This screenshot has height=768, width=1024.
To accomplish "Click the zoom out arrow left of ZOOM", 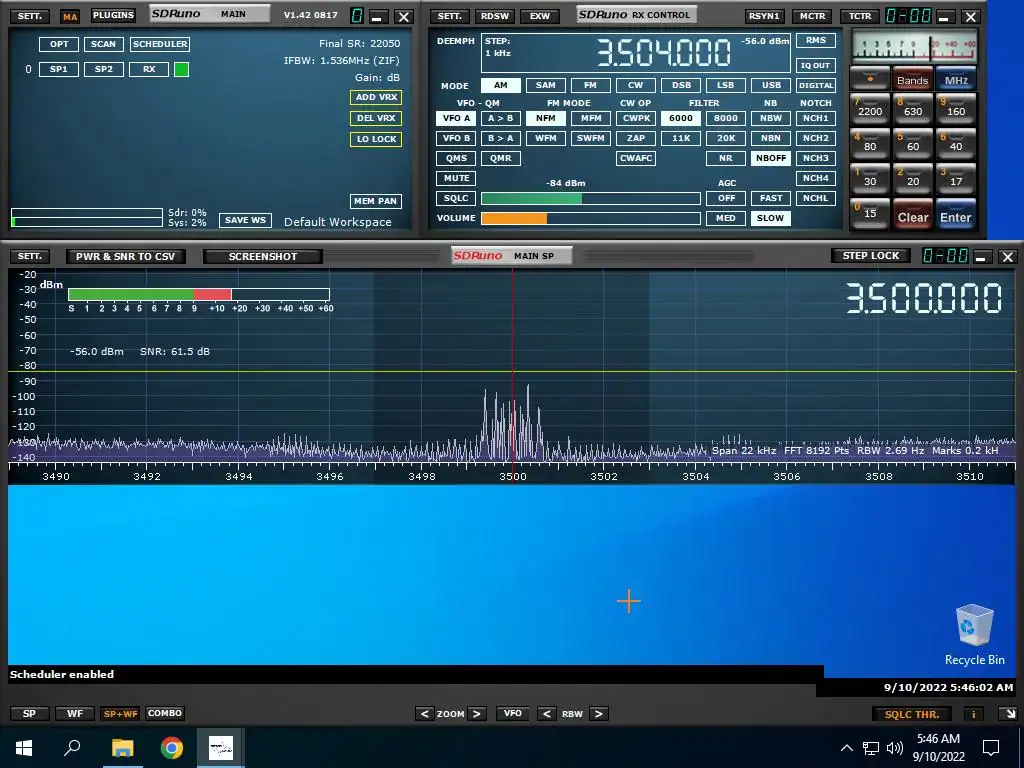I will [424, 714].
